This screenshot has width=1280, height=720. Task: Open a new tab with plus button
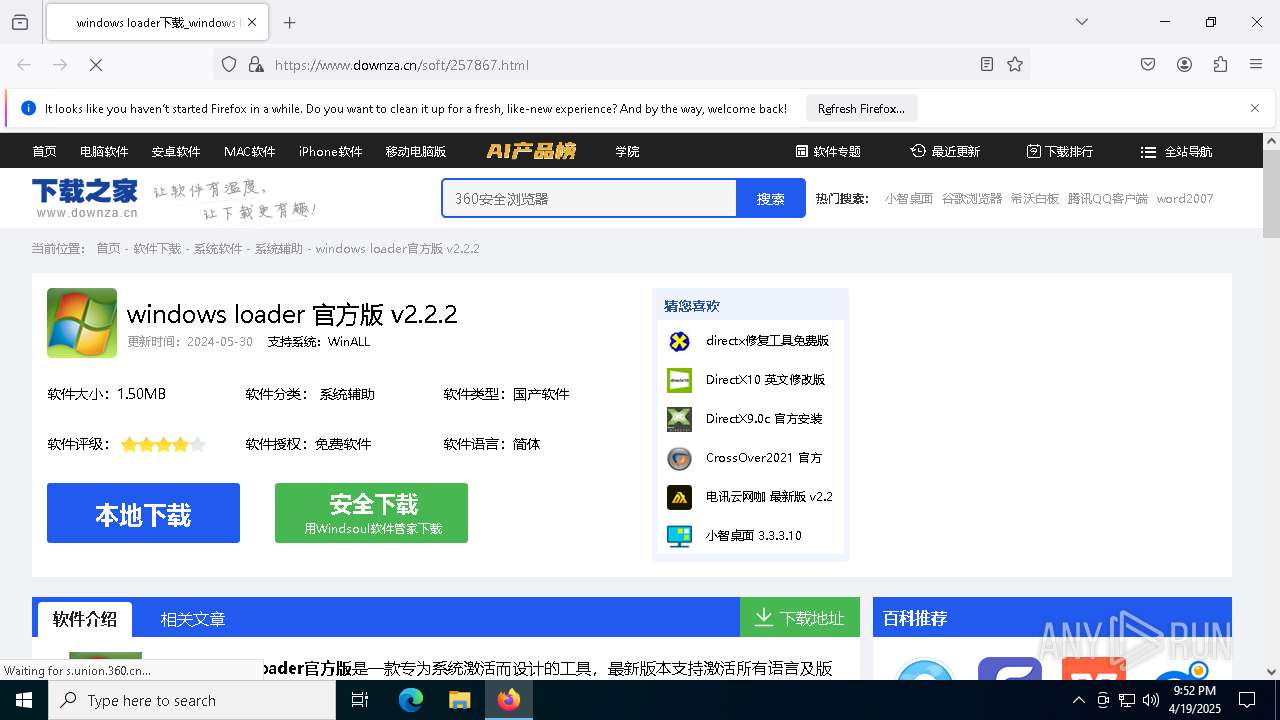coord(290,22)
